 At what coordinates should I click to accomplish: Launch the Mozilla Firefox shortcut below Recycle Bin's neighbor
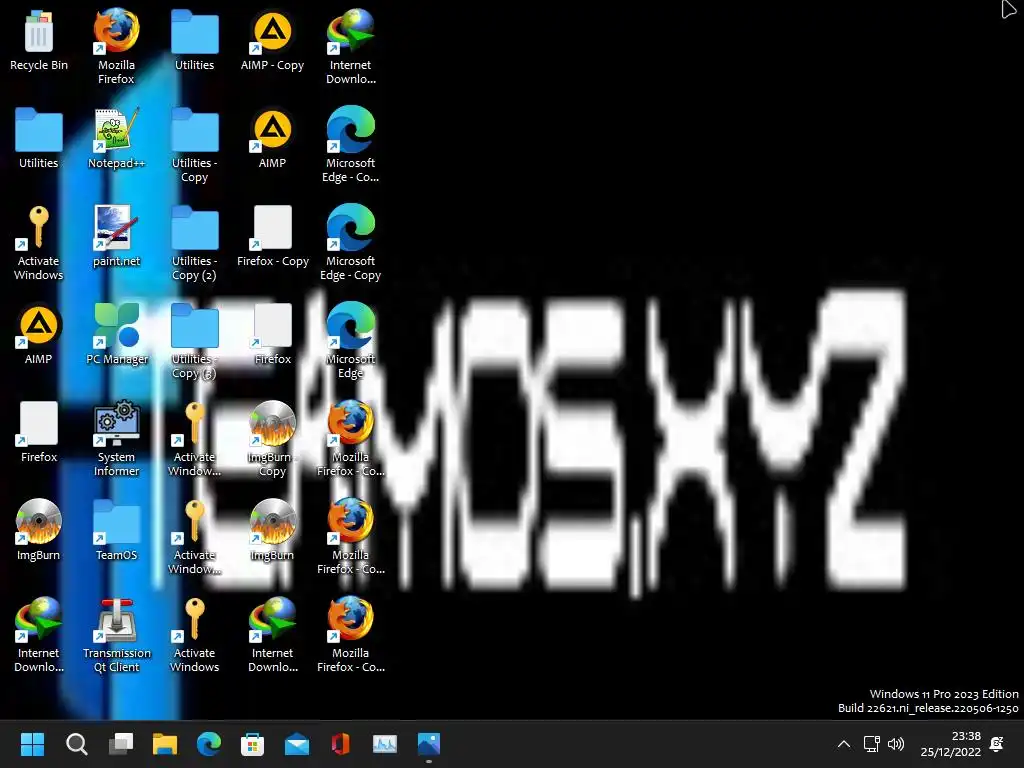click(x=116, y=46)
